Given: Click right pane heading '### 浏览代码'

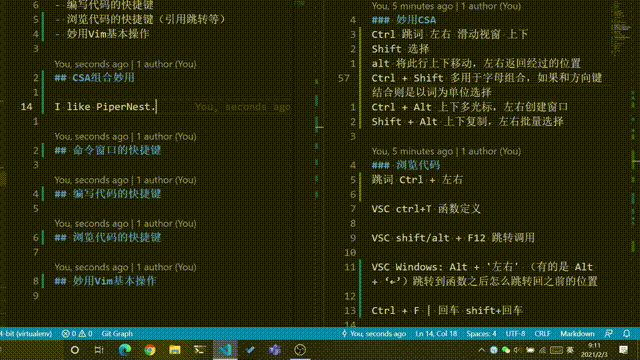Looking at the screenshot, I should click(406, 165).
